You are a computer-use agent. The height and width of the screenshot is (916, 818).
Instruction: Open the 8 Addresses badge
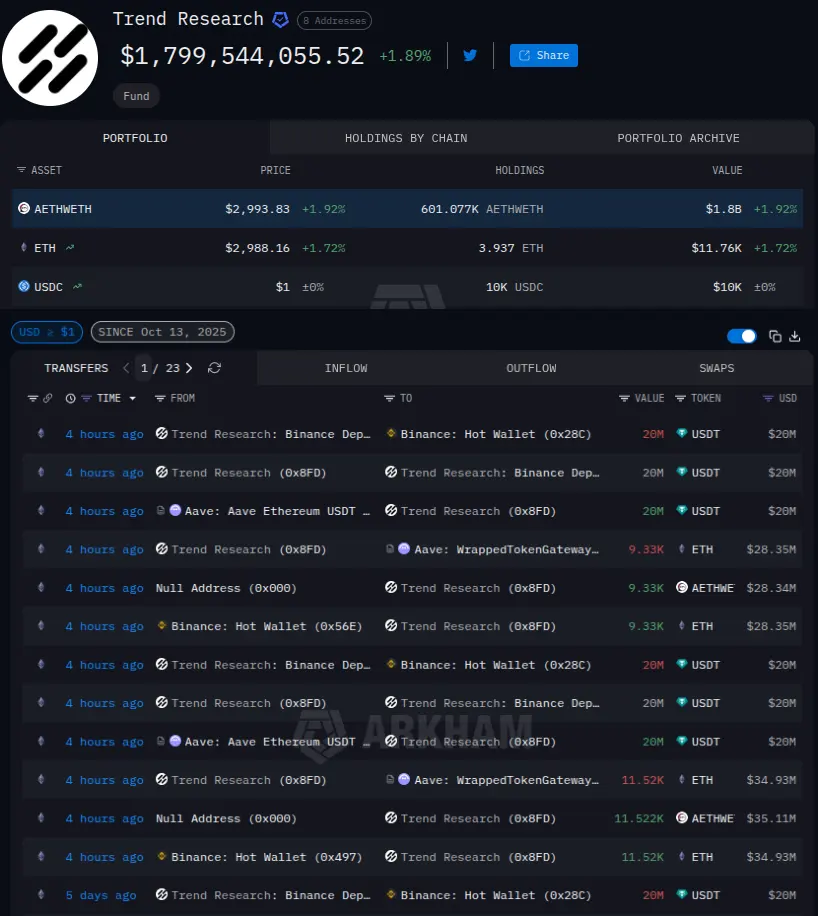334,20
